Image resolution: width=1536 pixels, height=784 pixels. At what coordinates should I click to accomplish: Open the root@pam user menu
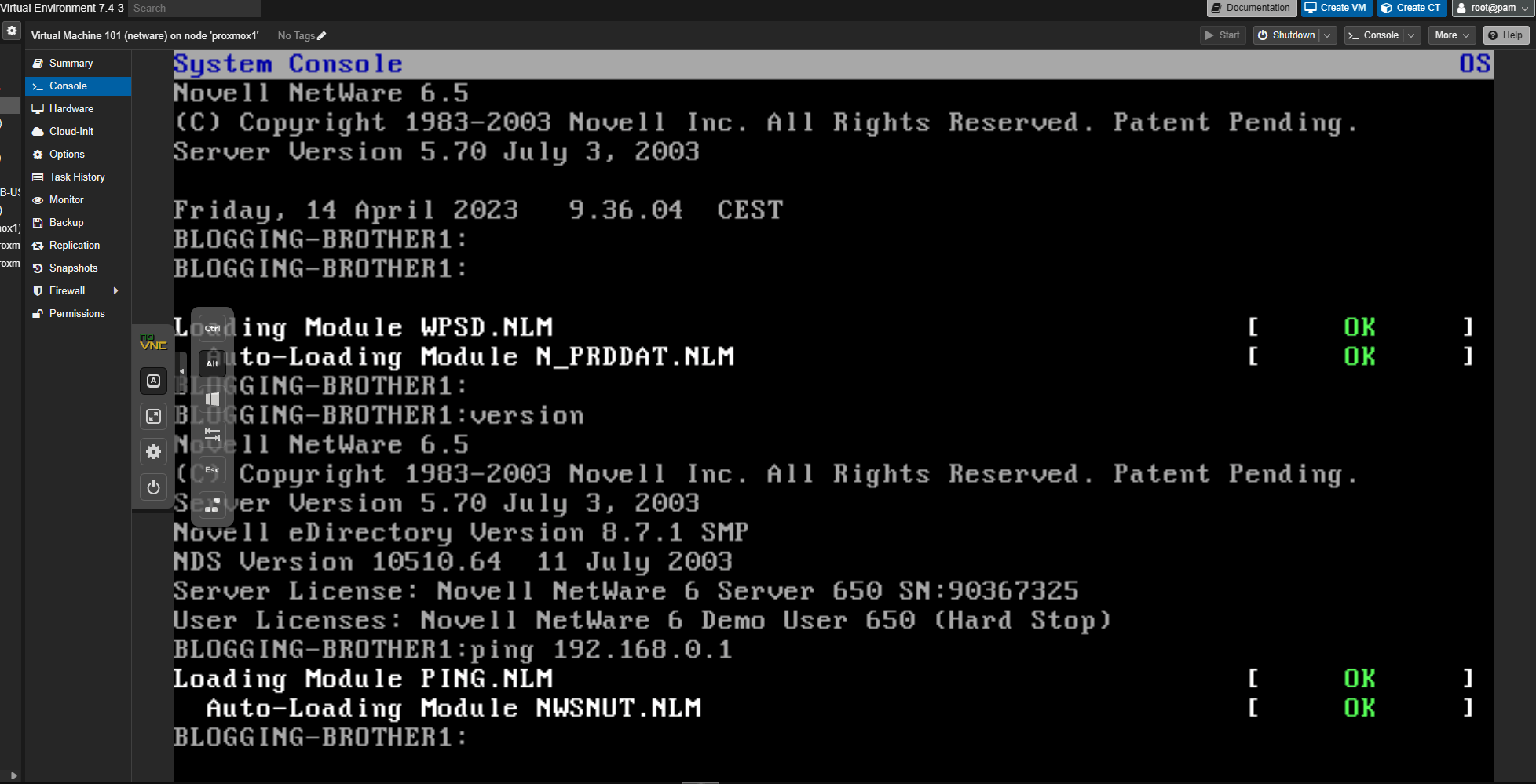coord(1492,8)
